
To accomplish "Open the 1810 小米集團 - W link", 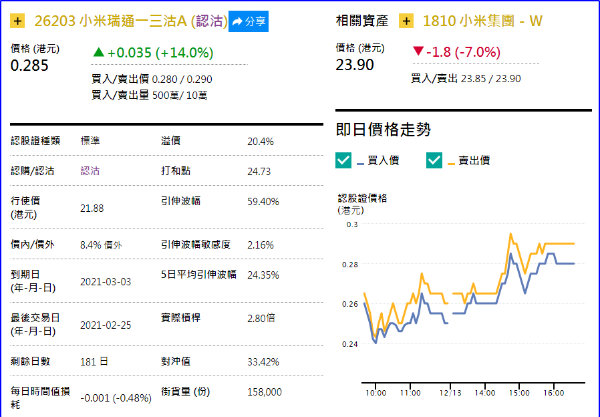I will pos(483,21).
